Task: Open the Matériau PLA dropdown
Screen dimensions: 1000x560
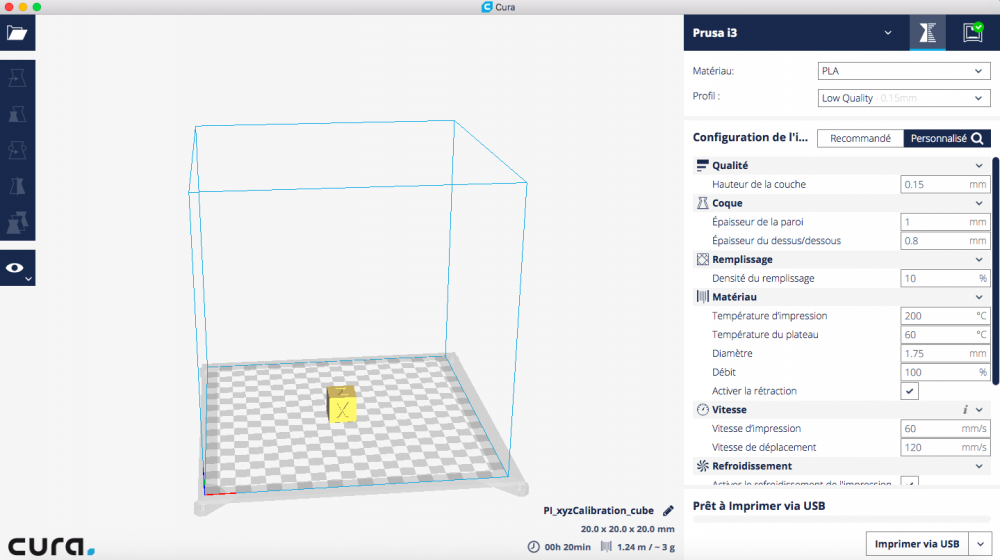Action: point(904,71)
